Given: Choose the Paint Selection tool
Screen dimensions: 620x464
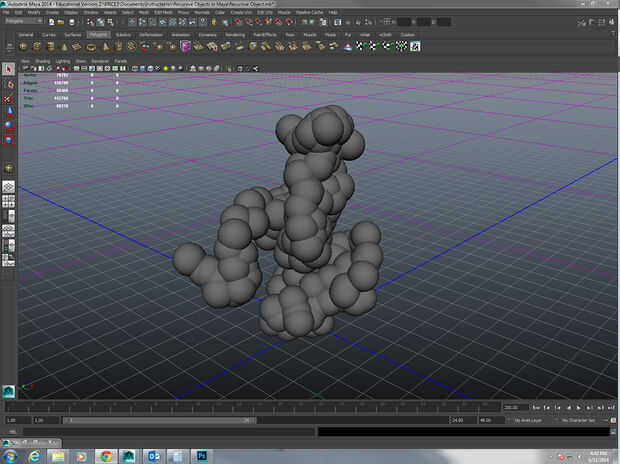Looking at the screenshot, I should (x=9, y=98).
